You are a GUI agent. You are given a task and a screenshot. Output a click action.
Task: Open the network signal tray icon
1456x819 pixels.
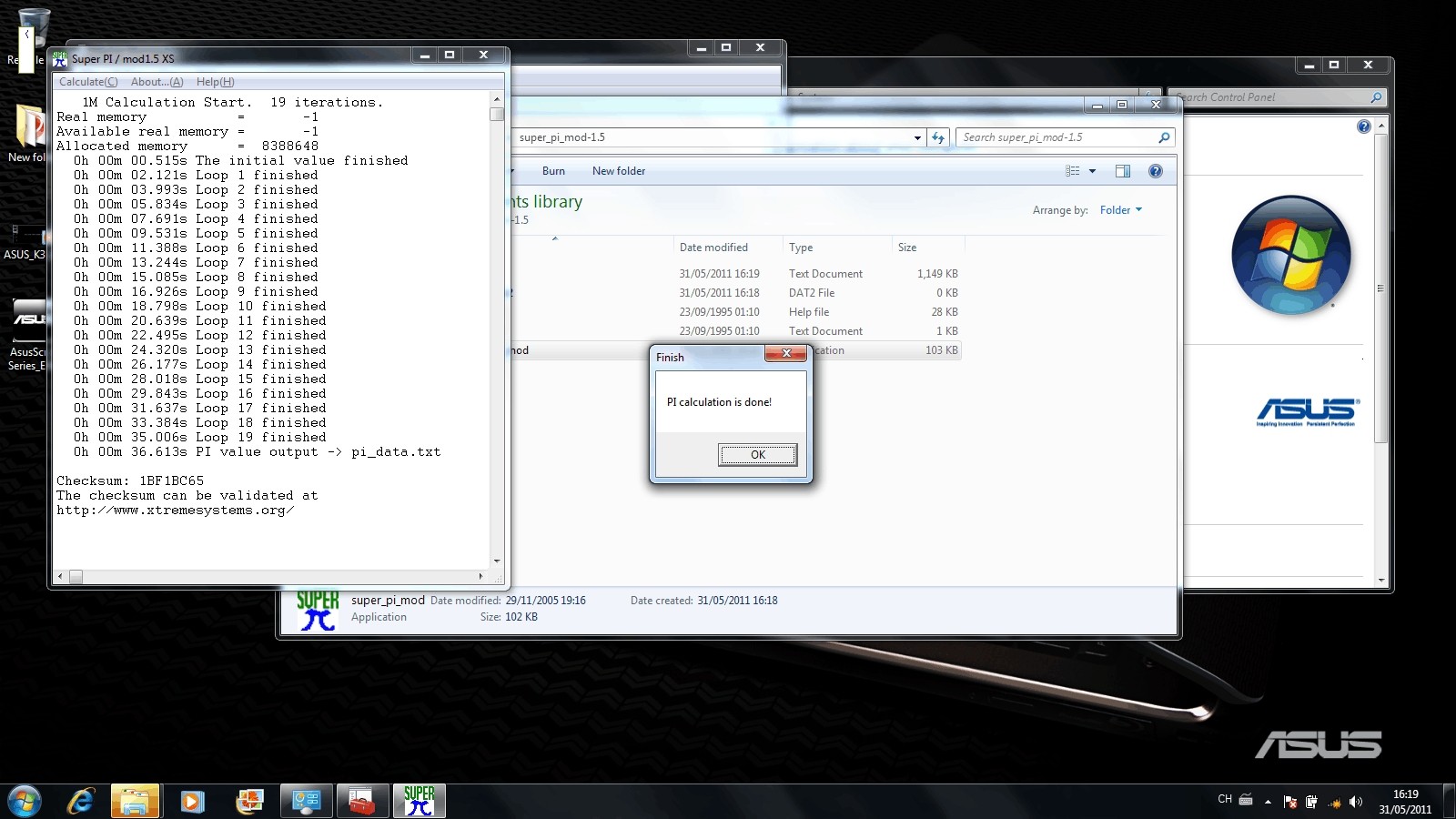pos(1334,802)
